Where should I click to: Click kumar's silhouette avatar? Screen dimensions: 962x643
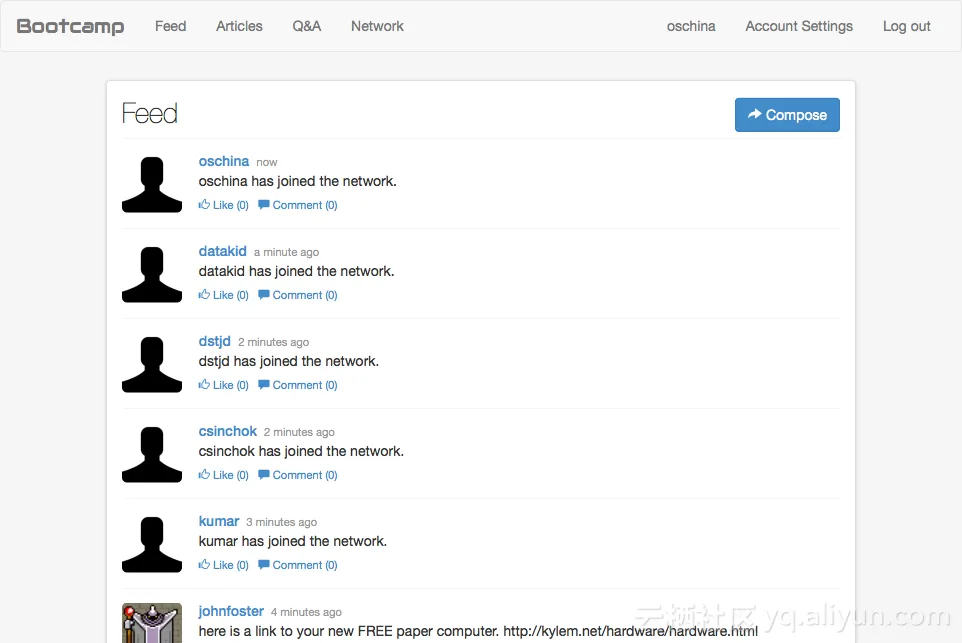coord(152,544)
